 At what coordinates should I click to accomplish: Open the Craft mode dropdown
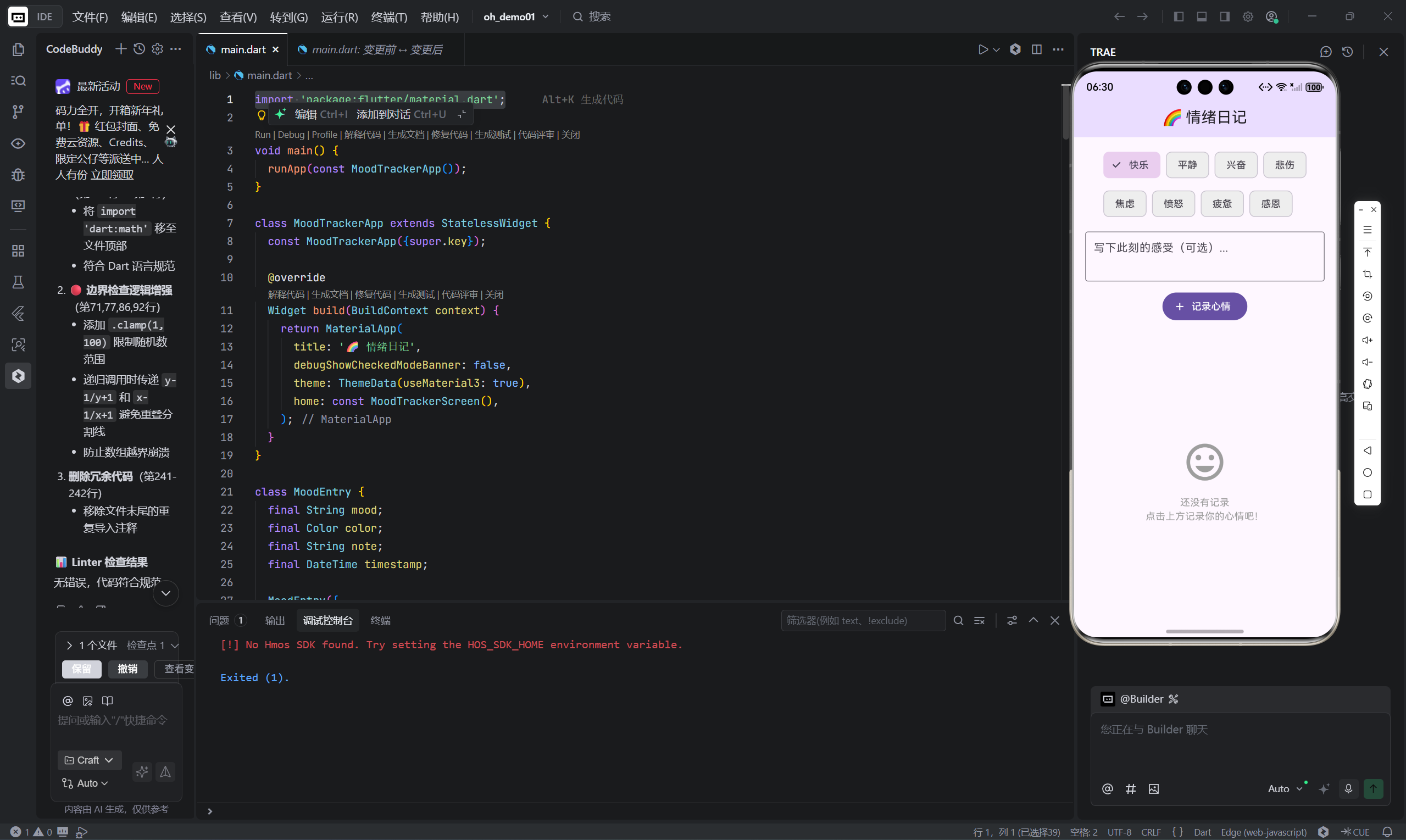pos(90,760)
